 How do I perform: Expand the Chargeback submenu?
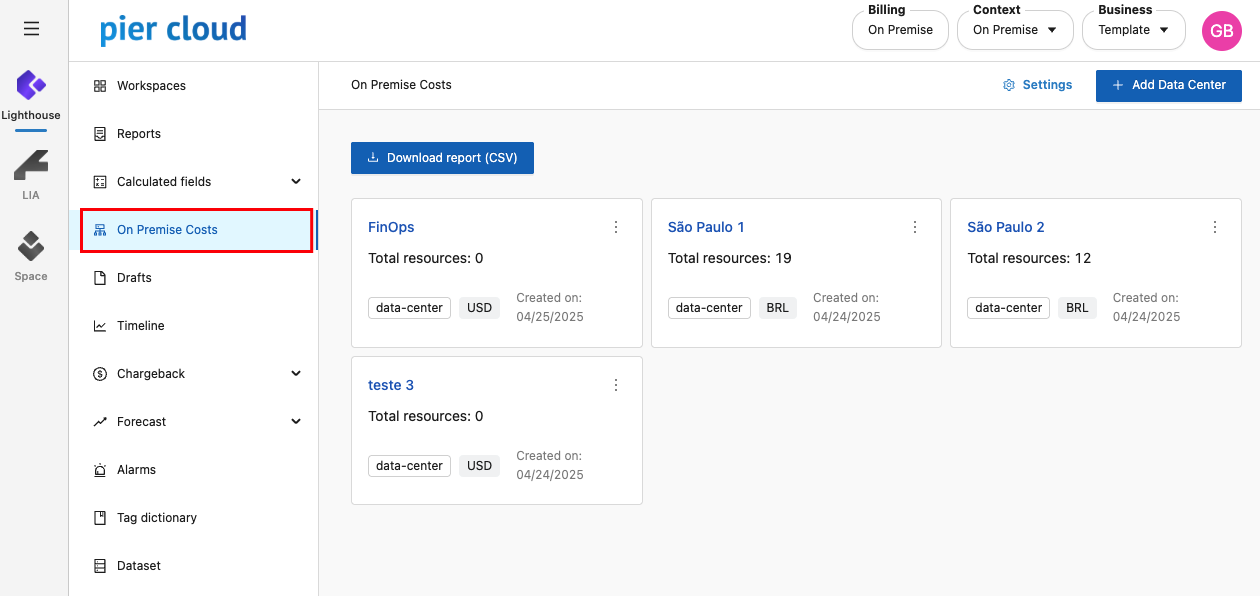(x=296, y=374)
